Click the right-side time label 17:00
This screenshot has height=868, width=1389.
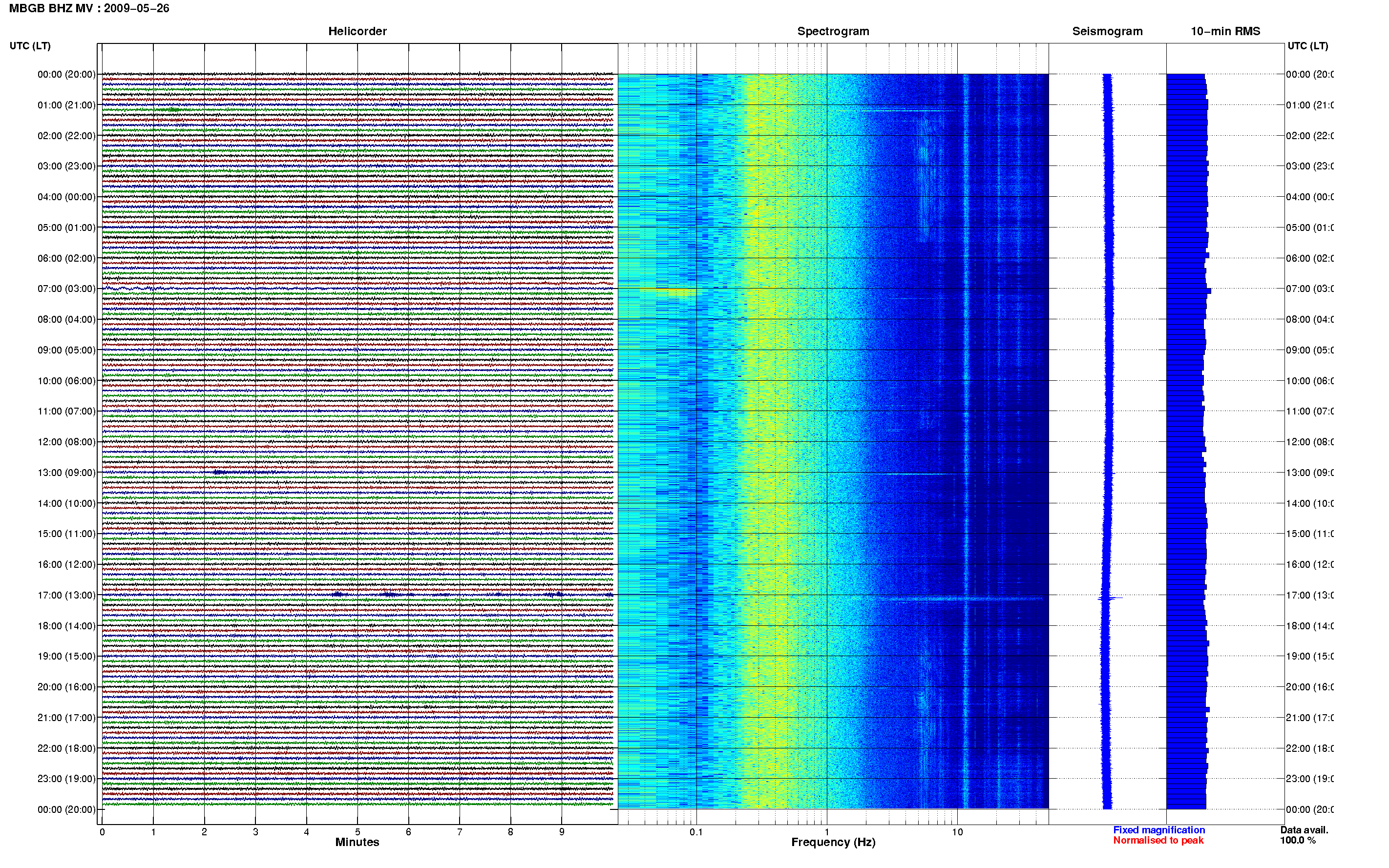1309,595
